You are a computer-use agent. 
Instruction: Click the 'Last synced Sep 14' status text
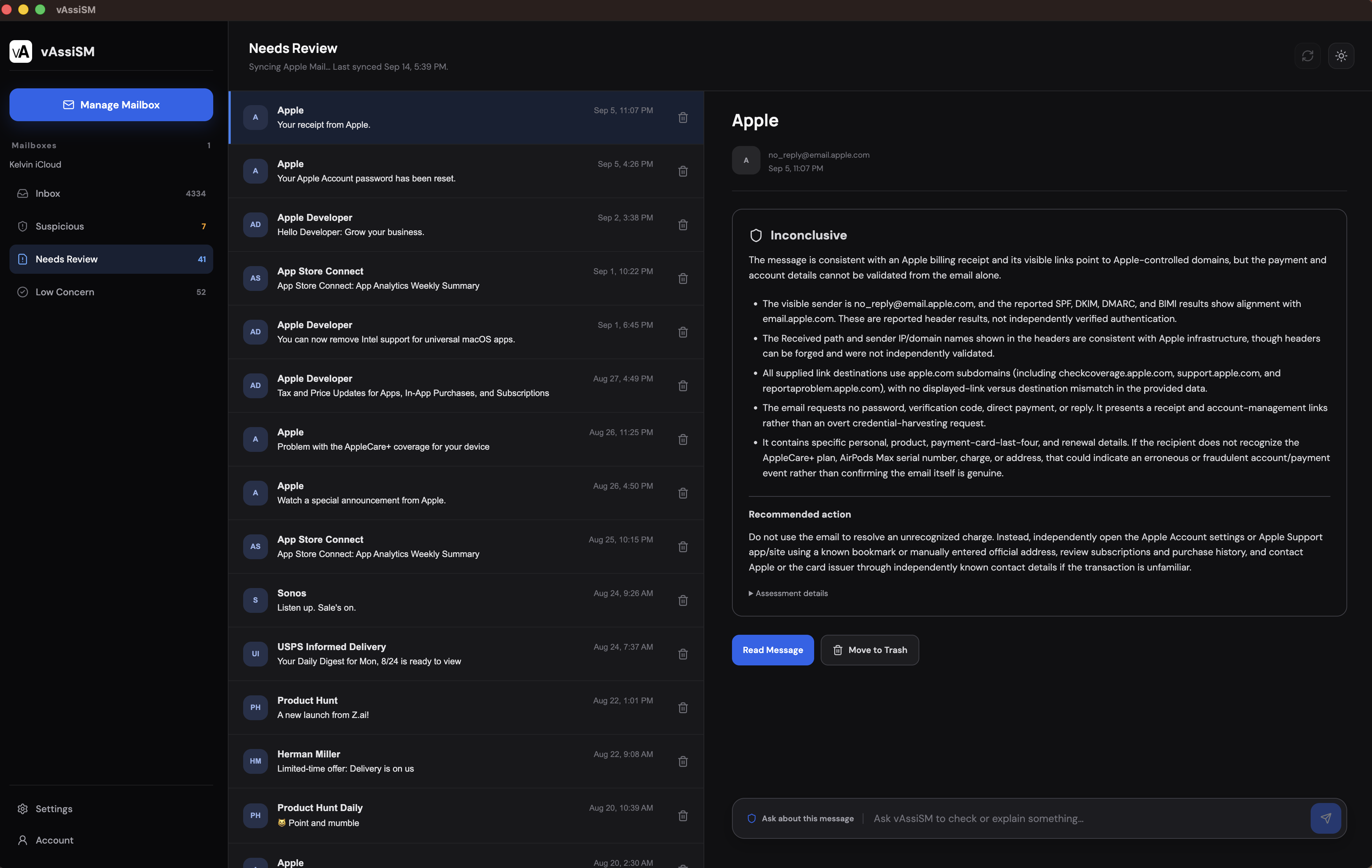(390, 67)
